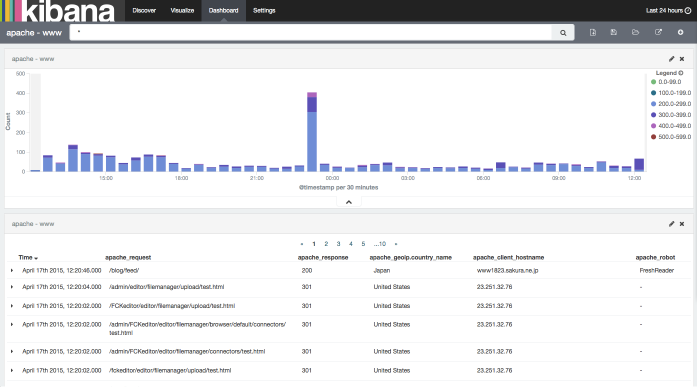Click the last bar near 12:00 in the chart
Screen dimensions: 697x387
pos(639,165)
